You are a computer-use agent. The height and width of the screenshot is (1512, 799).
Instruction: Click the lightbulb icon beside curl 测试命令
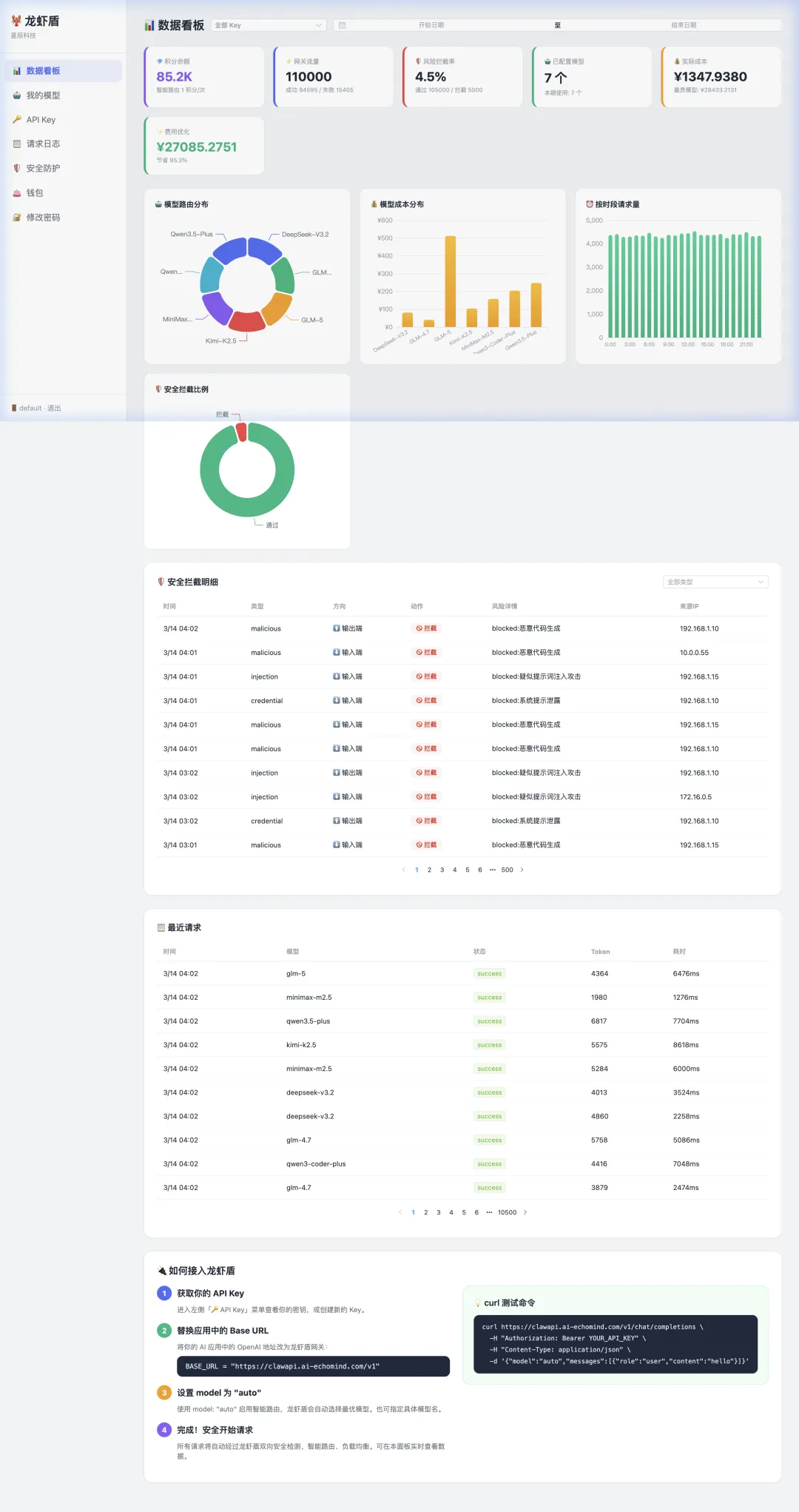pos(478,1303)
